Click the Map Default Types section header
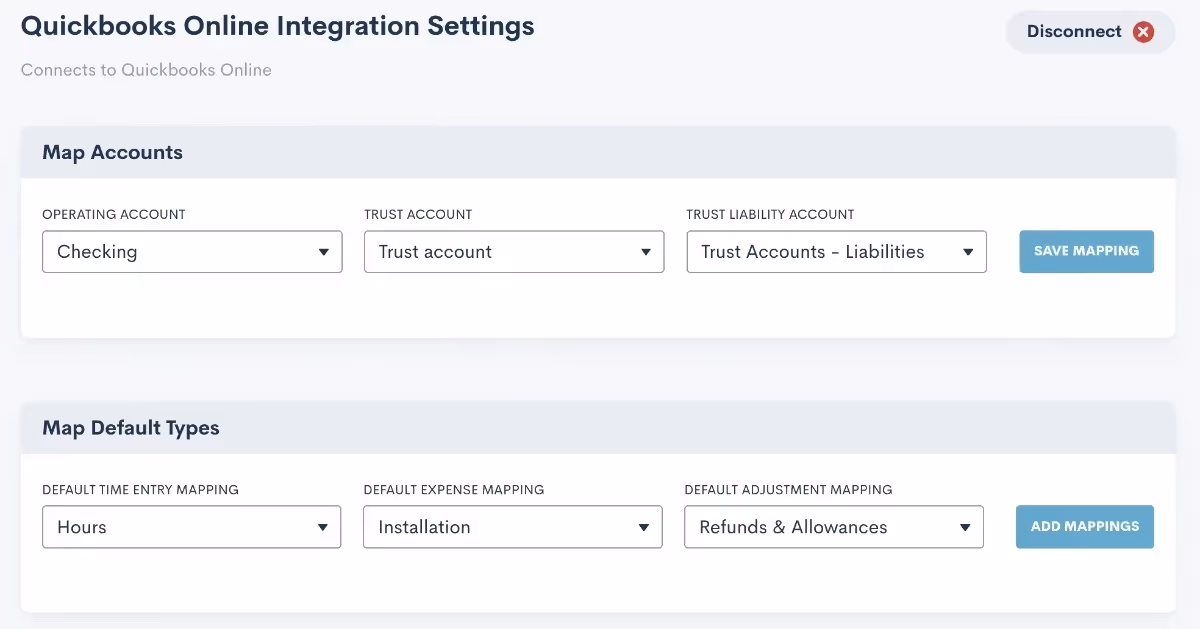 [x=130, y=428]
